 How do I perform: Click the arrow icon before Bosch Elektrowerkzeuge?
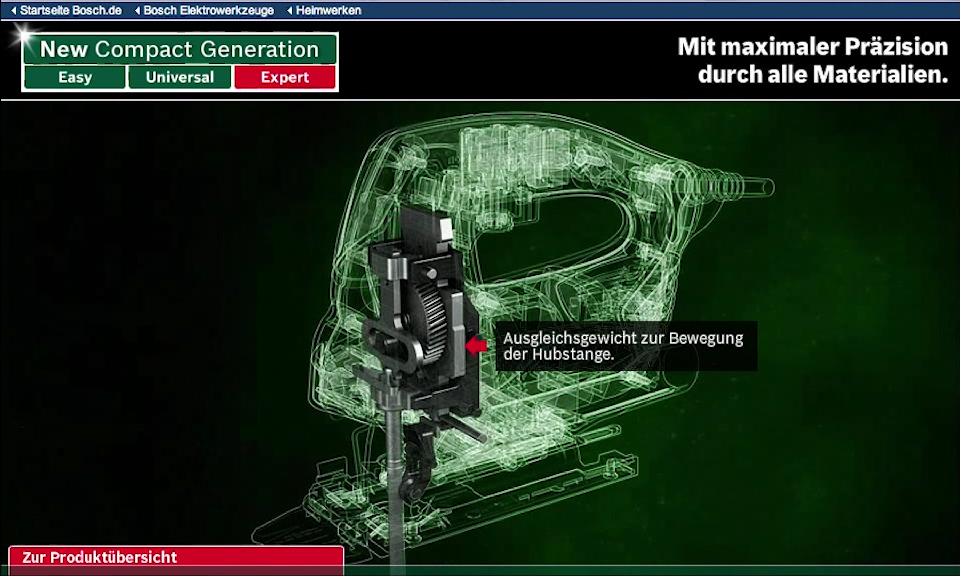coord(136,11)
